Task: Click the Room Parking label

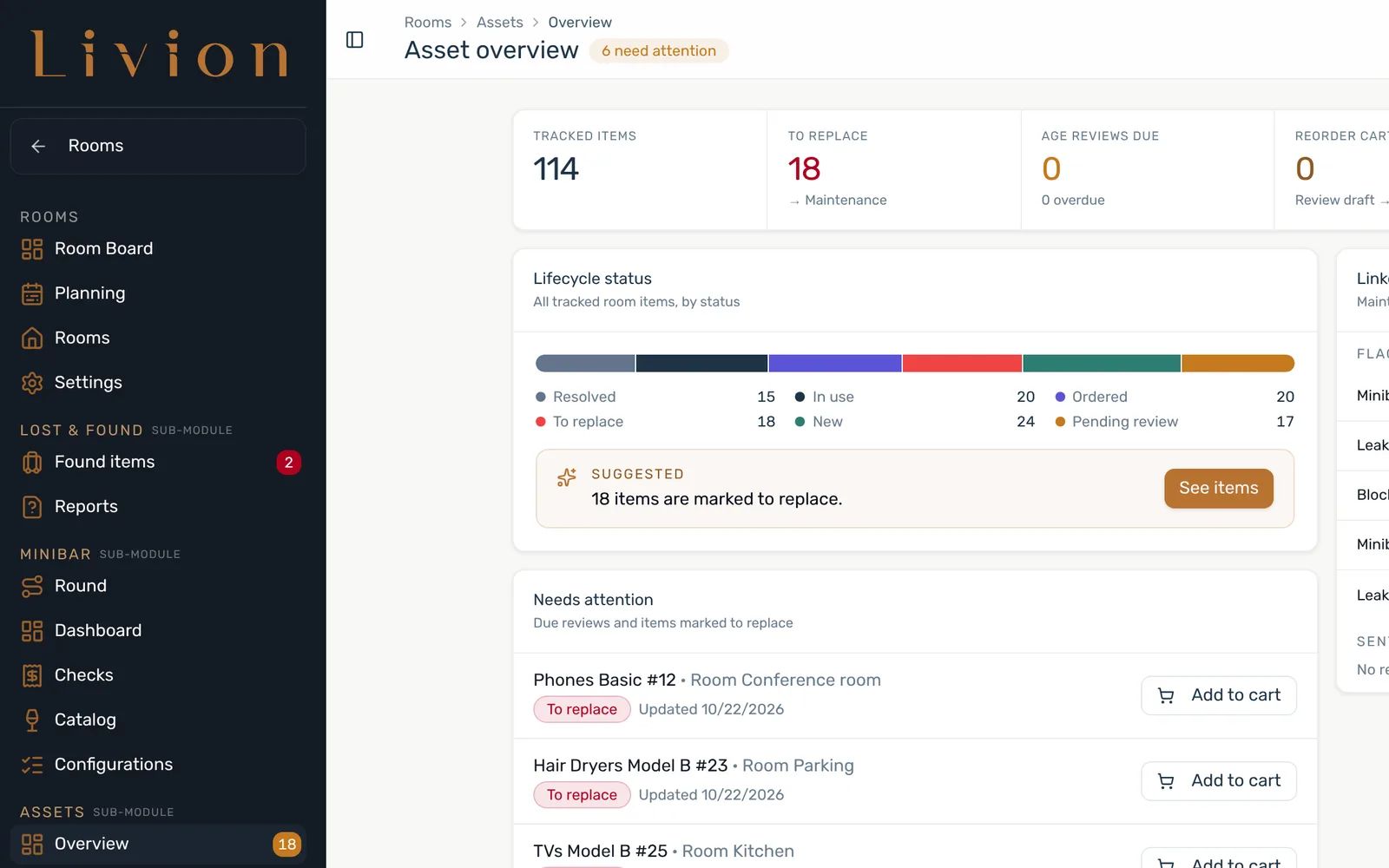Action: pyautogui.click(x=798, y=766)
